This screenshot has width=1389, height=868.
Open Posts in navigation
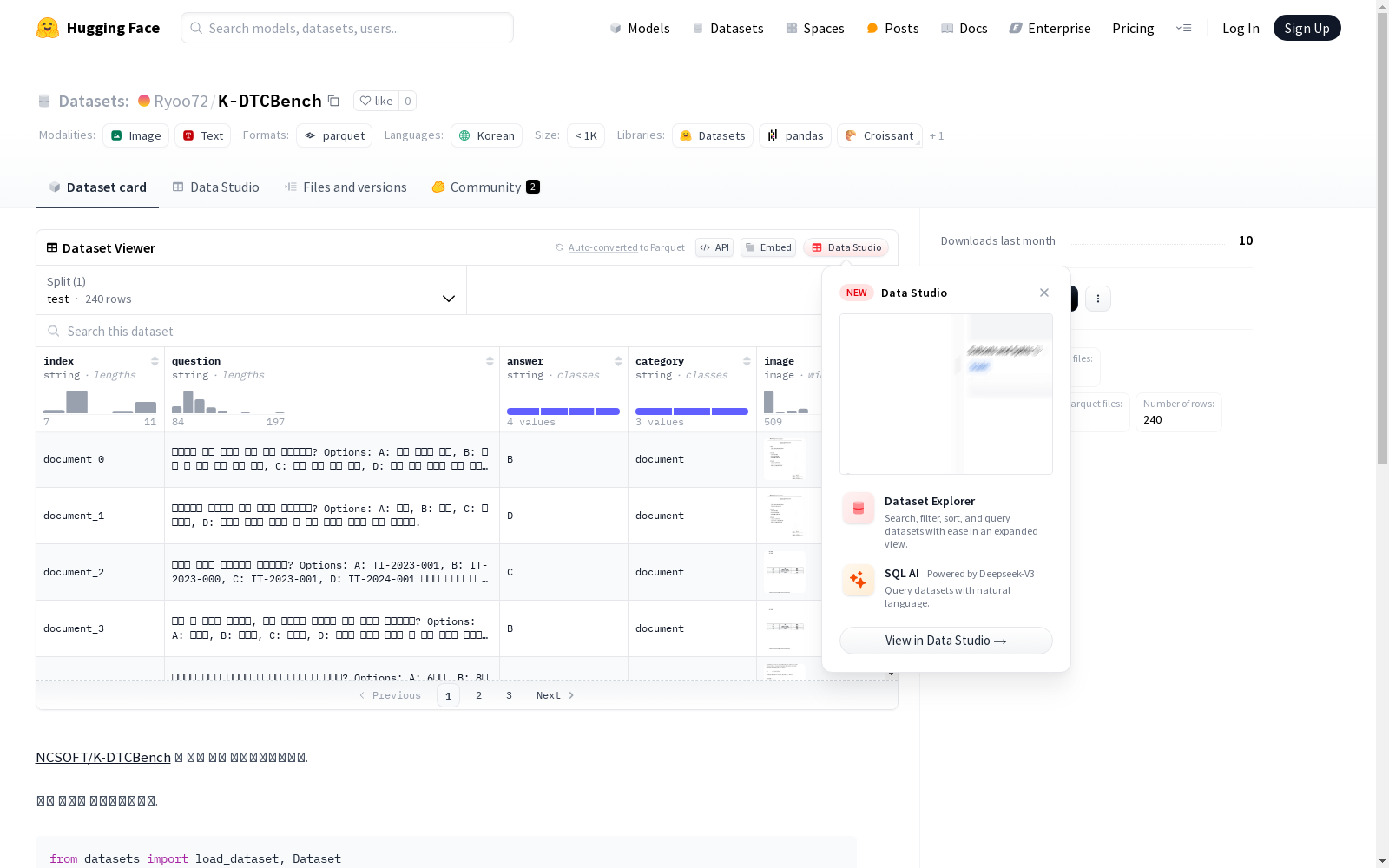click(x=892, y=28)
